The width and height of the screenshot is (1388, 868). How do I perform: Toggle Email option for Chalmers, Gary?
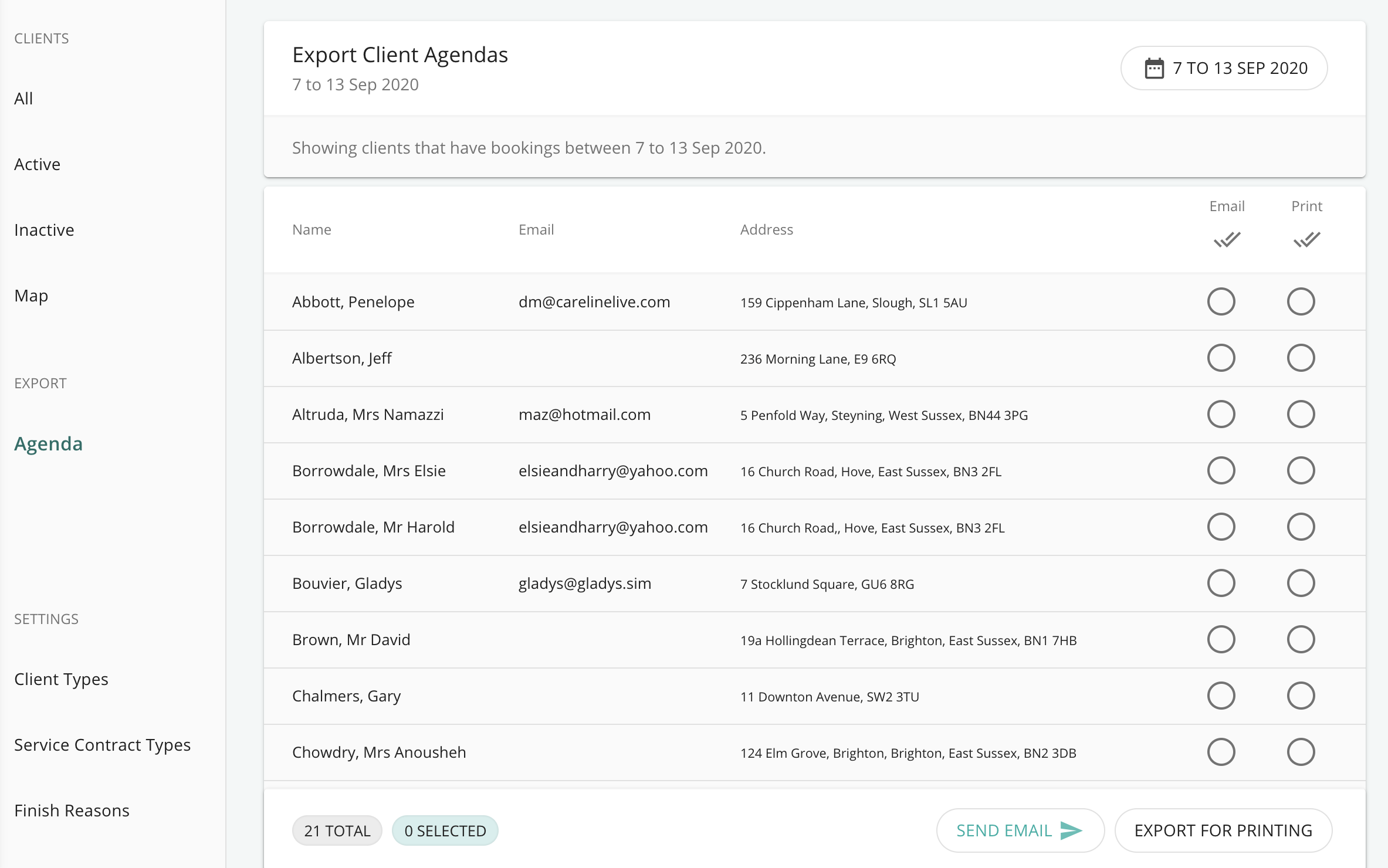point(1221,696)
